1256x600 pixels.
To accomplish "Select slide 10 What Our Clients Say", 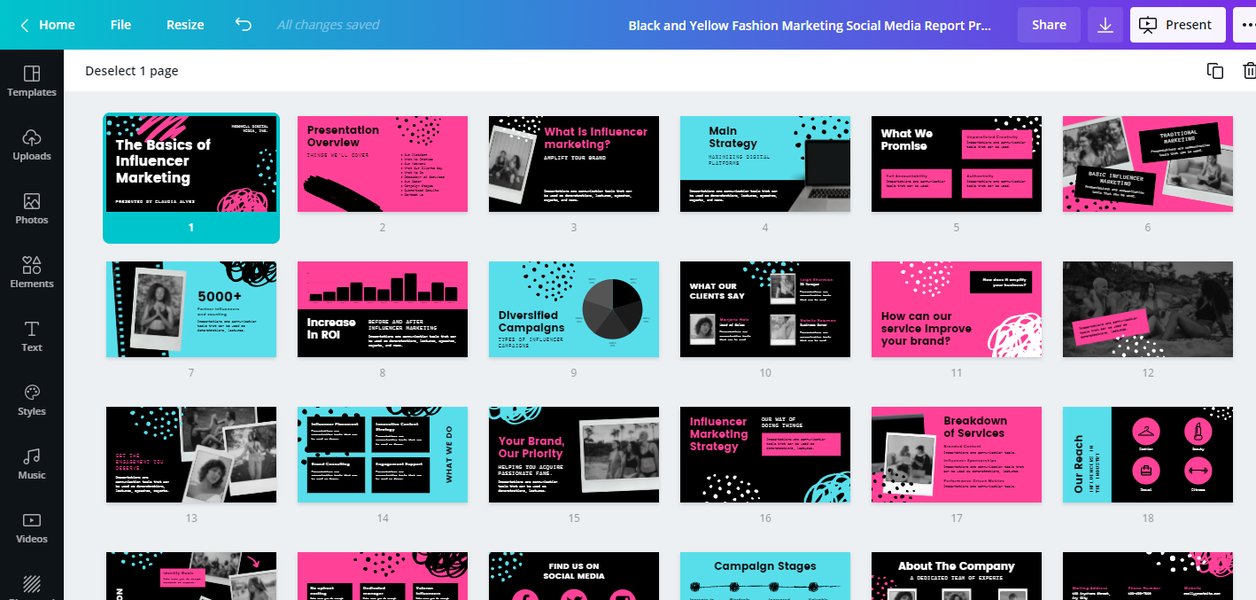I will (765, 310).
